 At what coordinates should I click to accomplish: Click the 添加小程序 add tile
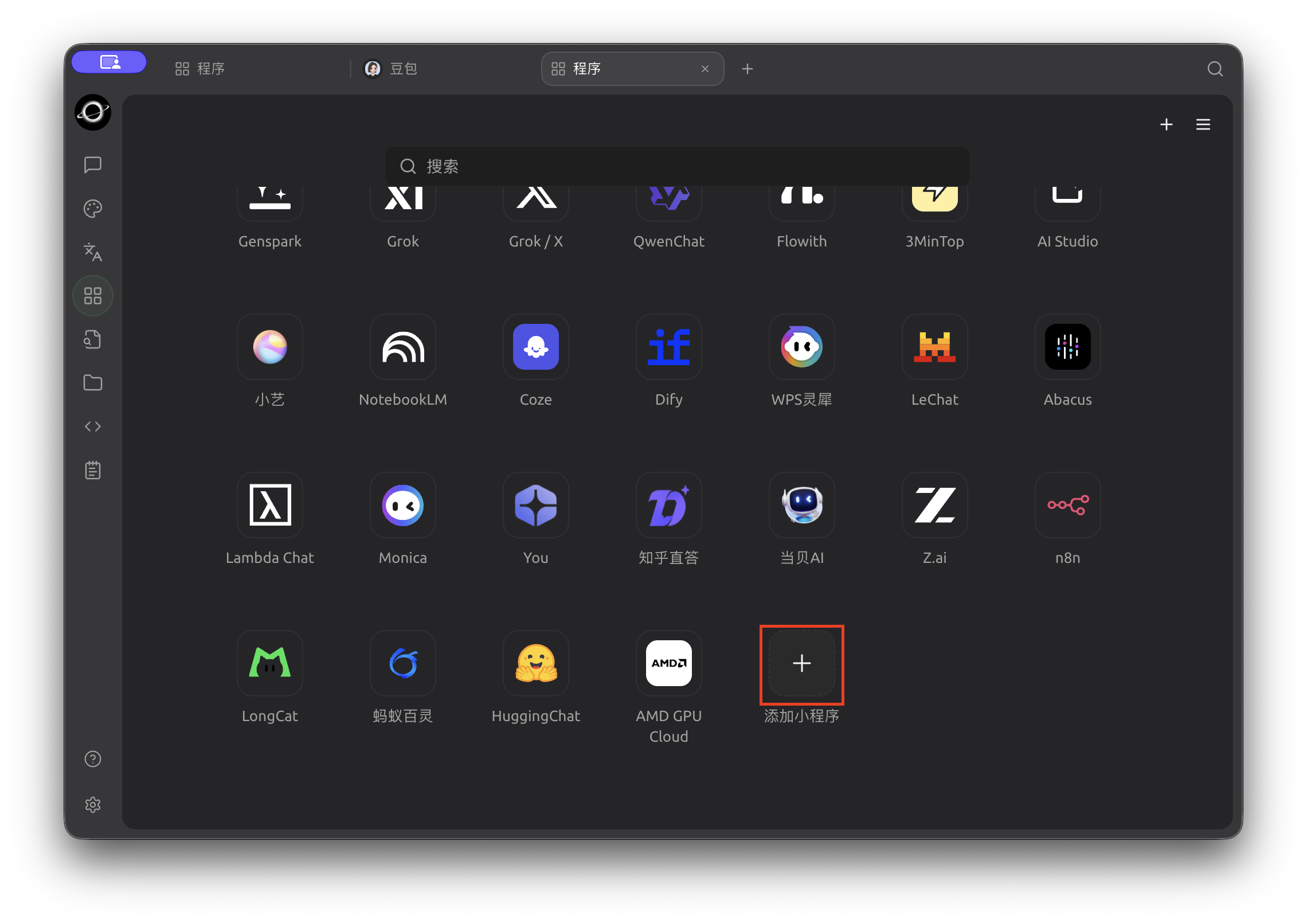pyautogui.click(x=801, y=663)
